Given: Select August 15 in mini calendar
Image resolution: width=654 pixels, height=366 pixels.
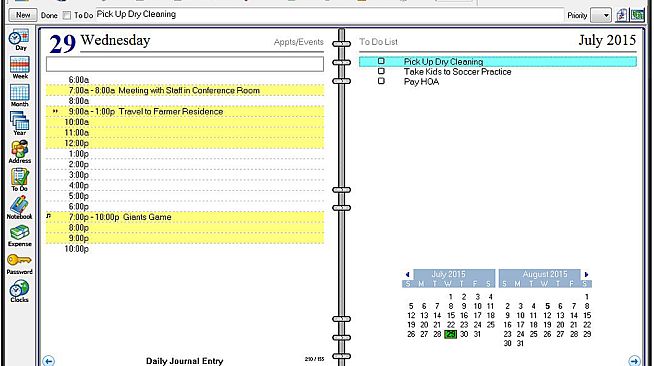Looking at the screenshot, I should (587, 316).
